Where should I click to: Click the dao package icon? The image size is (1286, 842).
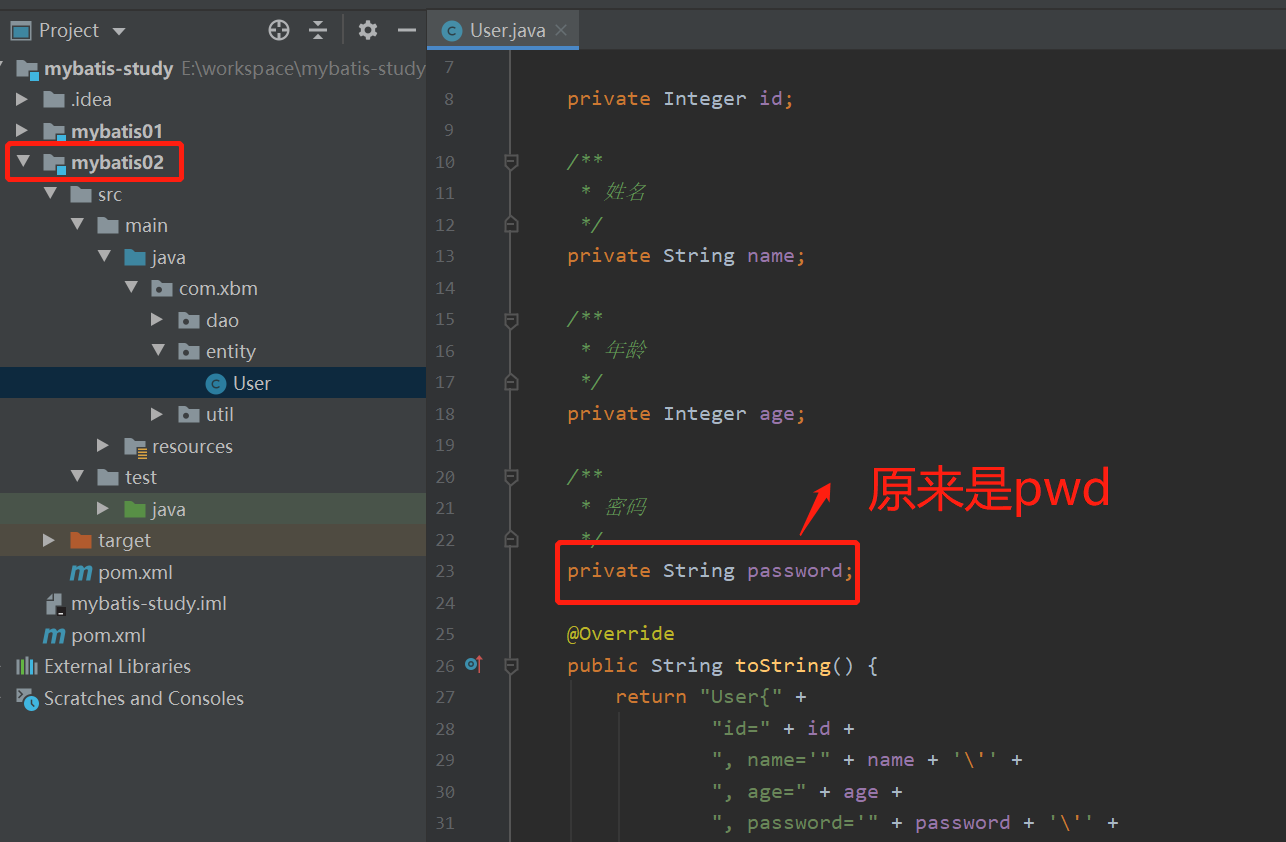point(189,320)
